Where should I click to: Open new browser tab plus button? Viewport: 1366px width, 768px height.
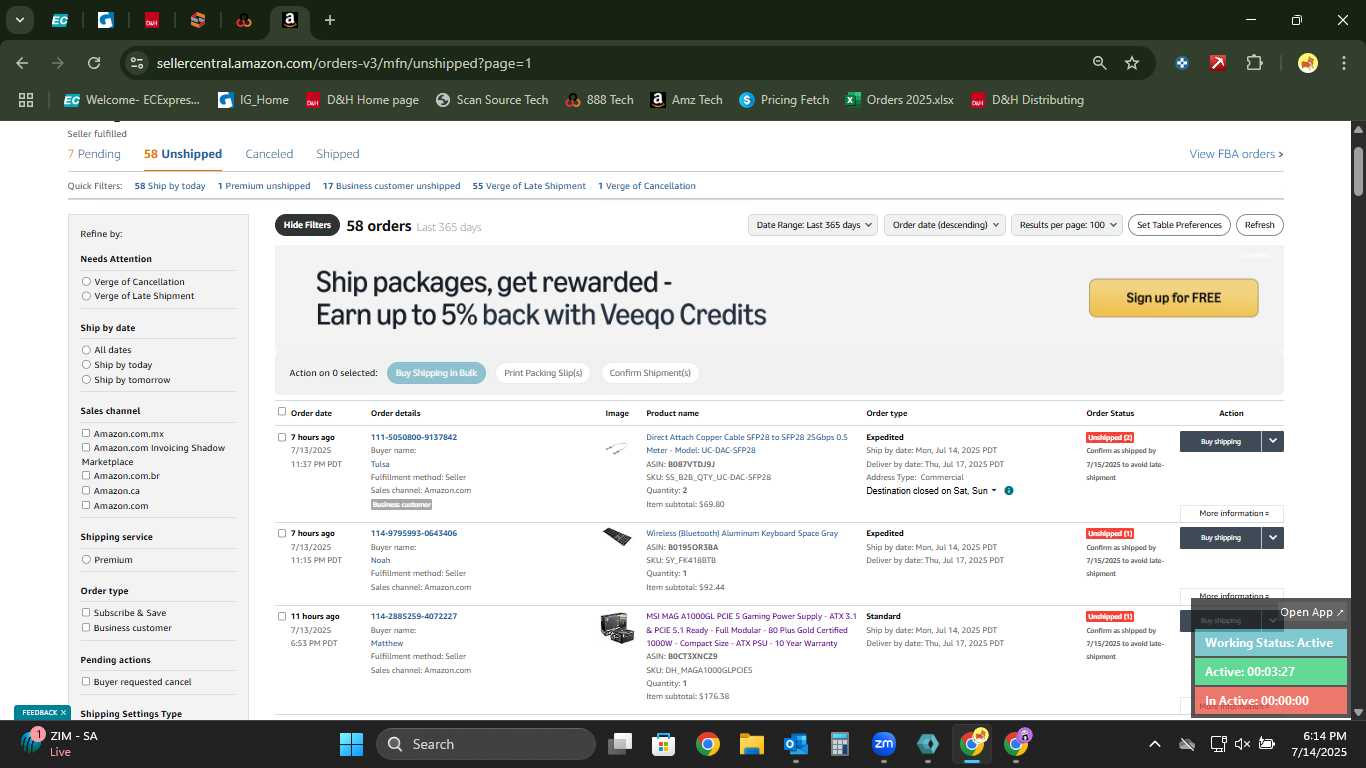(x=330, y=20)
